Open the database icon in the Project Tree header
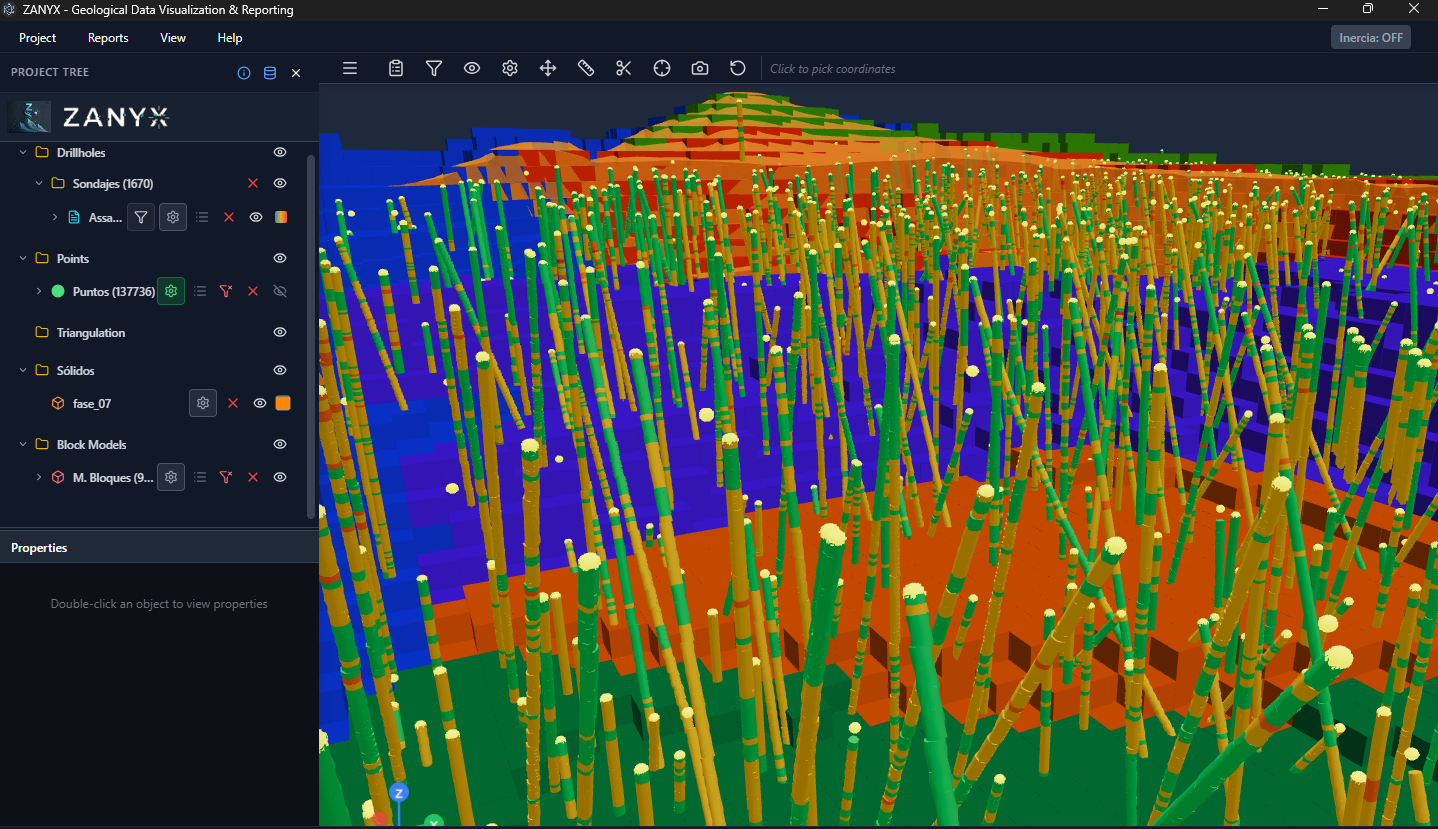 269,72
